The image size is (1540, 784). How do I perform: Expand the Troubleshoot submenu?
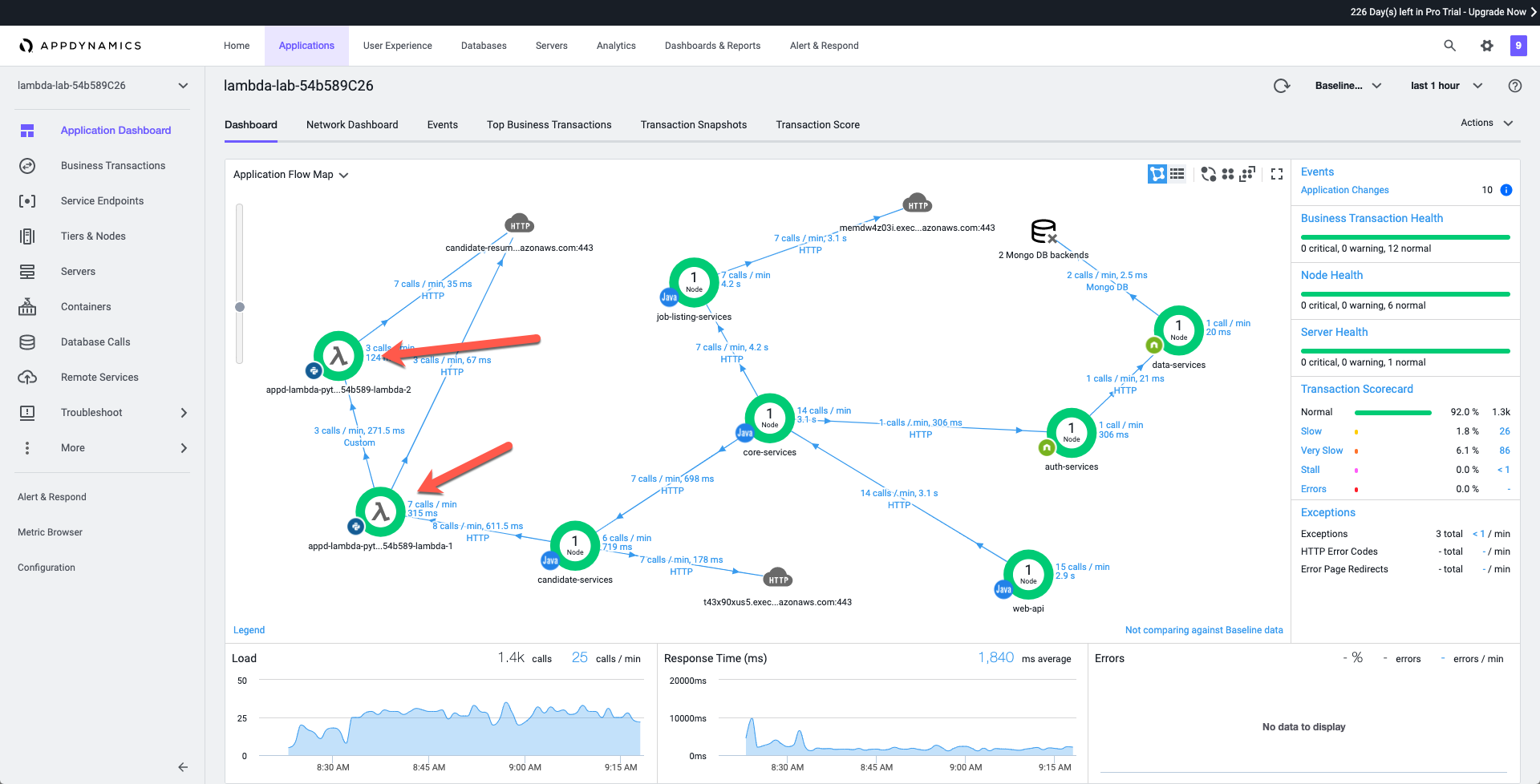tap(184, 413)
